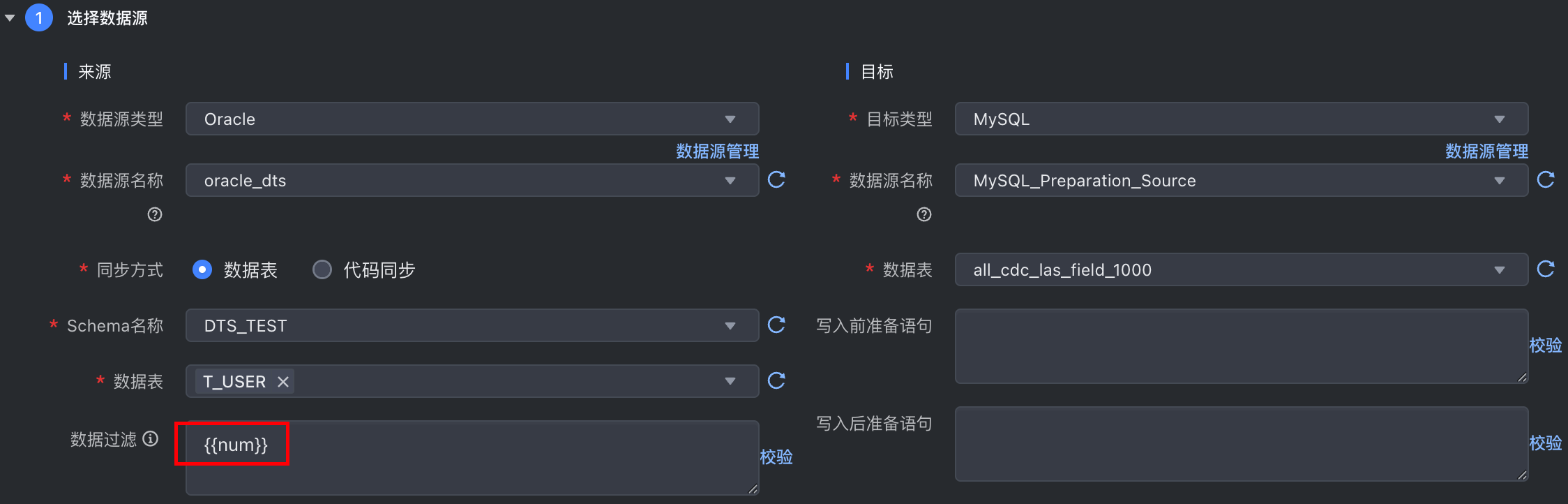Click 校验 next to data filter

coord(776,457)
